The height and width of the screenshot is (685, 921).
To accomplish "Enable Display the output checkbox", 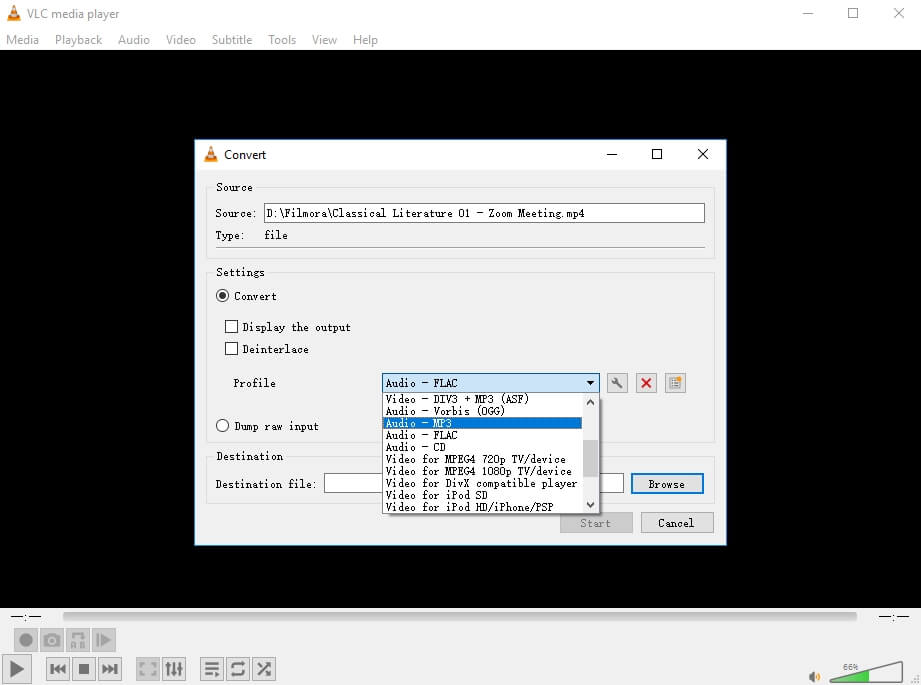I will click(231, 327).
